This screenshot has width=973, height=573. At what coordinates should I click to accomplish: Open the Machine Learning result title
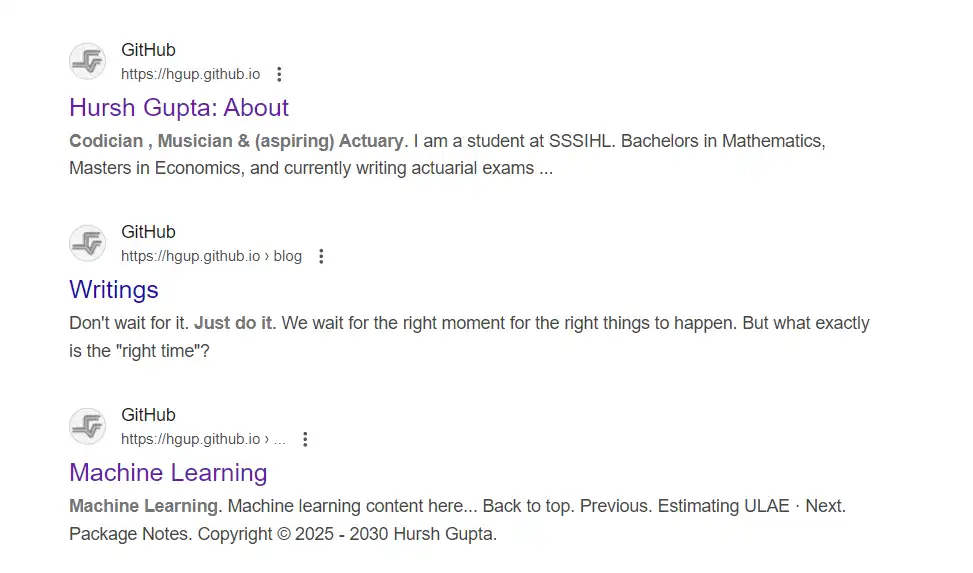tap(168, 472)
